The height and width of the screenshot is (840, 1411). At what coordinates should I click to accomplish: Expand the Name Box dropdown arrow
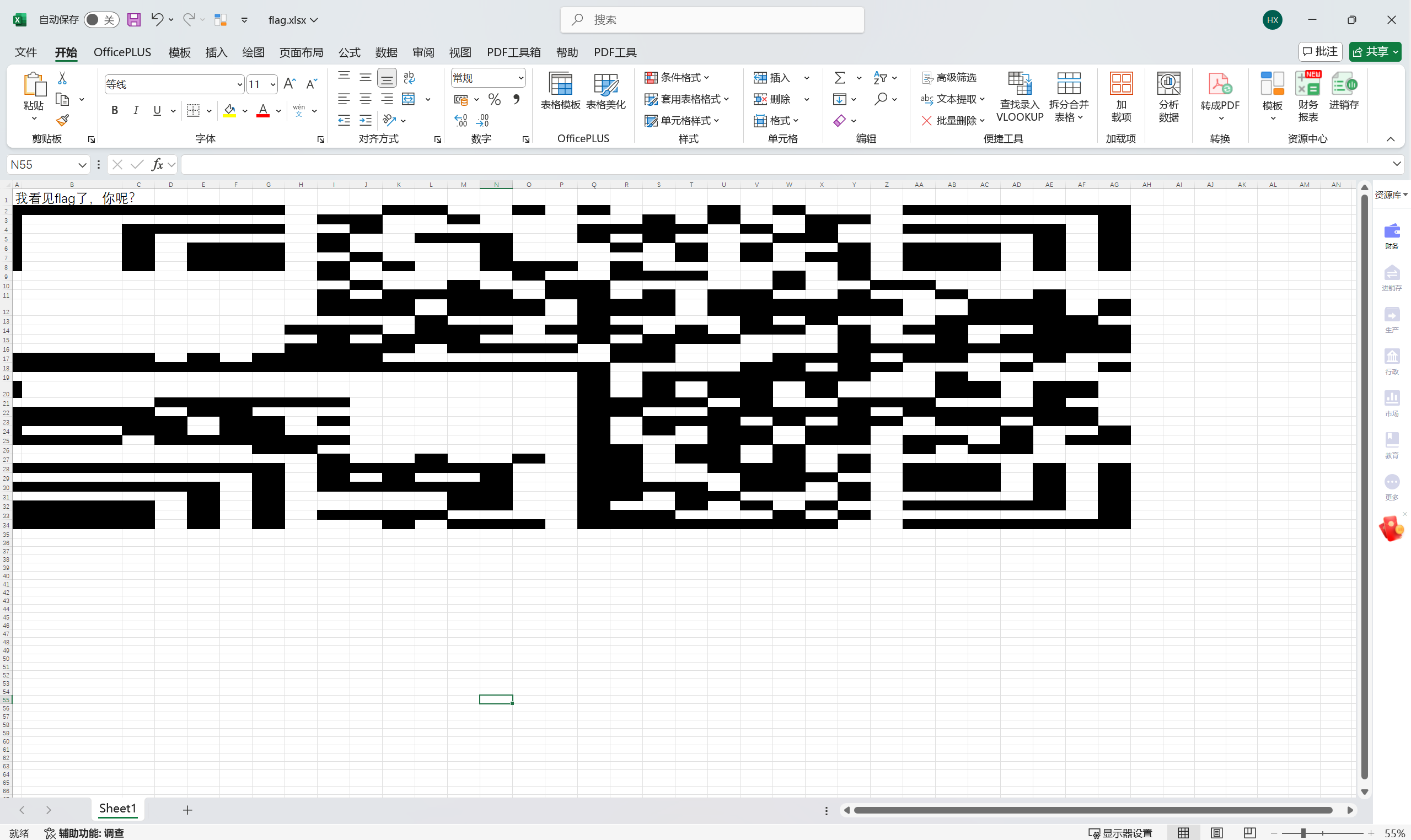(x=82, y=165)
